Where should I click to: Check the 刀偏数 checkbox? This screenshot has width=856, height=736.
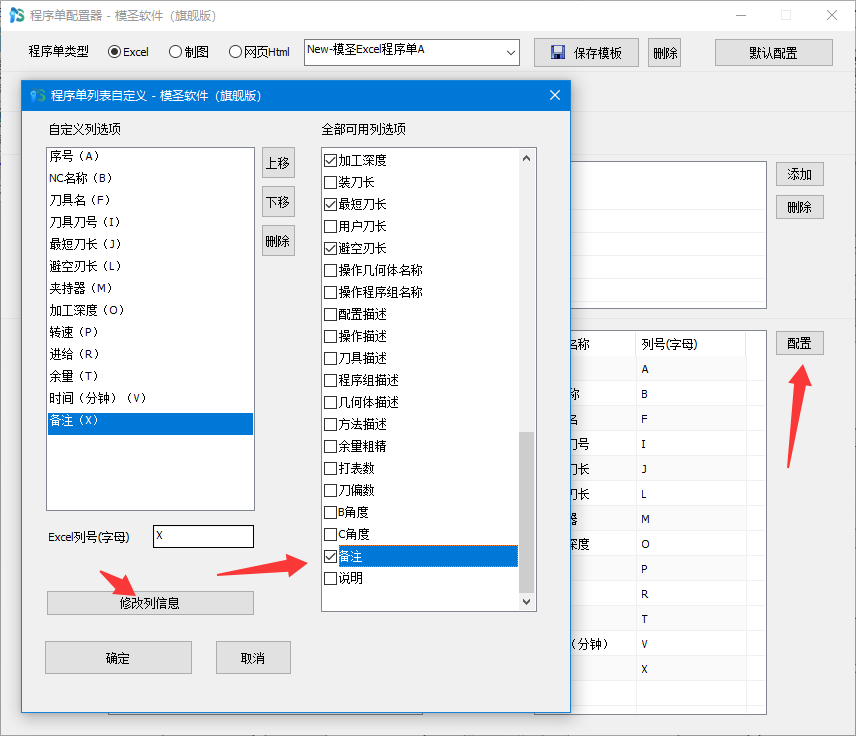[330, 490]
